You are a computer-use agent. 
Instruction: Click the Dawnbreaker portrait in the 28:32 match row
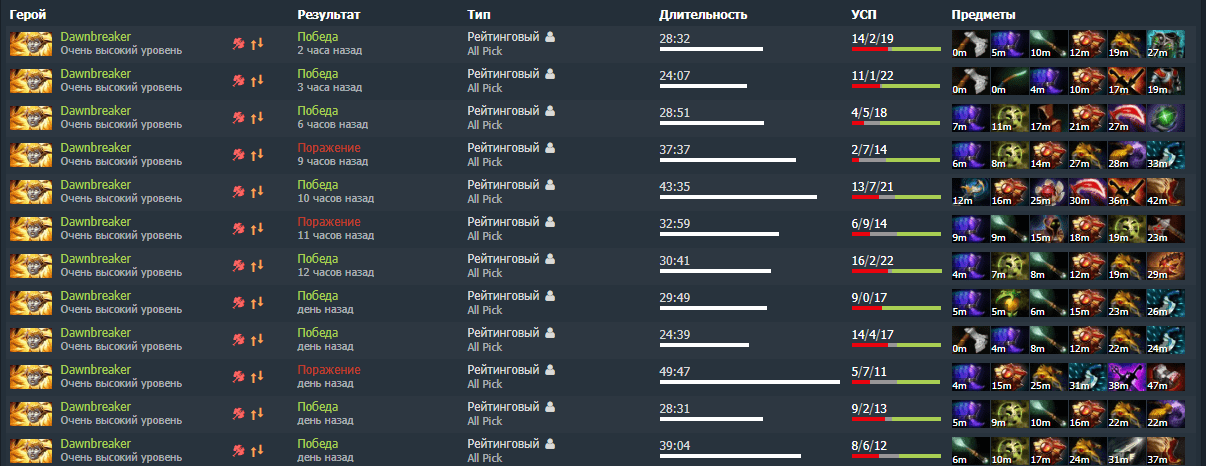click(30, 44)
